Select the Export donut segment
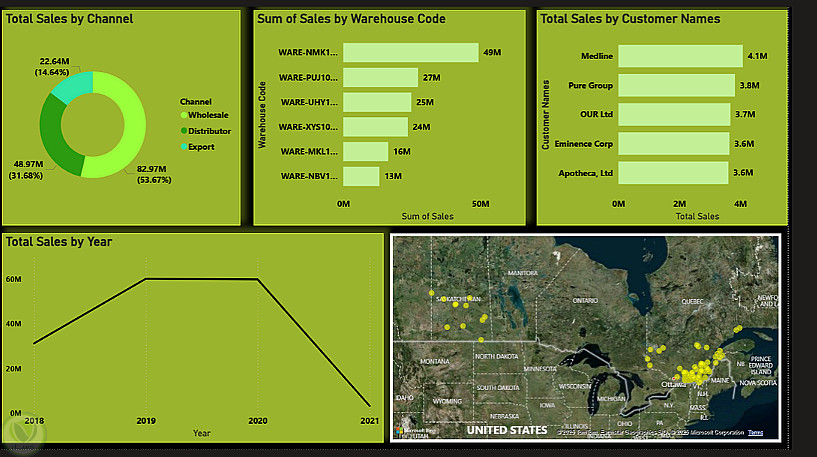The height and width of the screenshot is (457, 817). tap(76, 85)
